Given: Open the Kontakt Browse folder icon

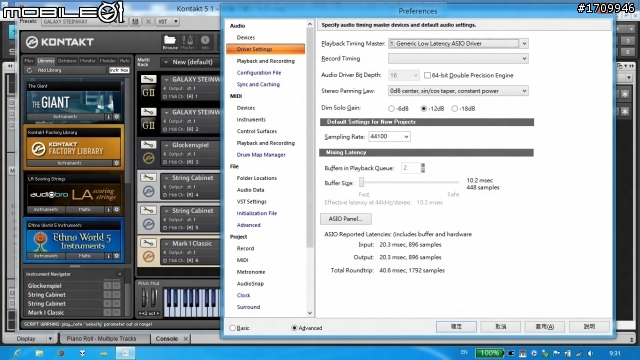Looking at the screenshot, I should 169,41.
